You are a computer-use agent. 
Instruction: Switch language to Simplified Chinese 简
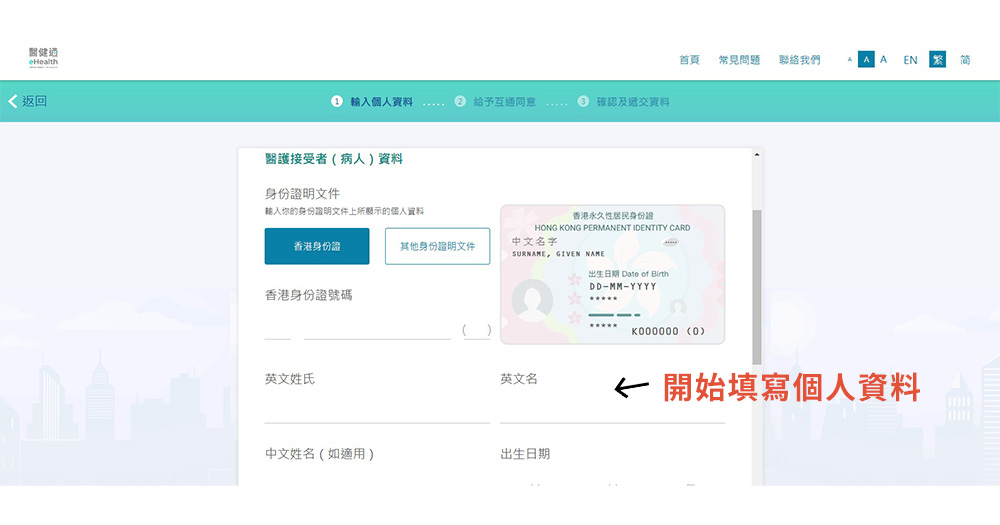pos(965,60)
